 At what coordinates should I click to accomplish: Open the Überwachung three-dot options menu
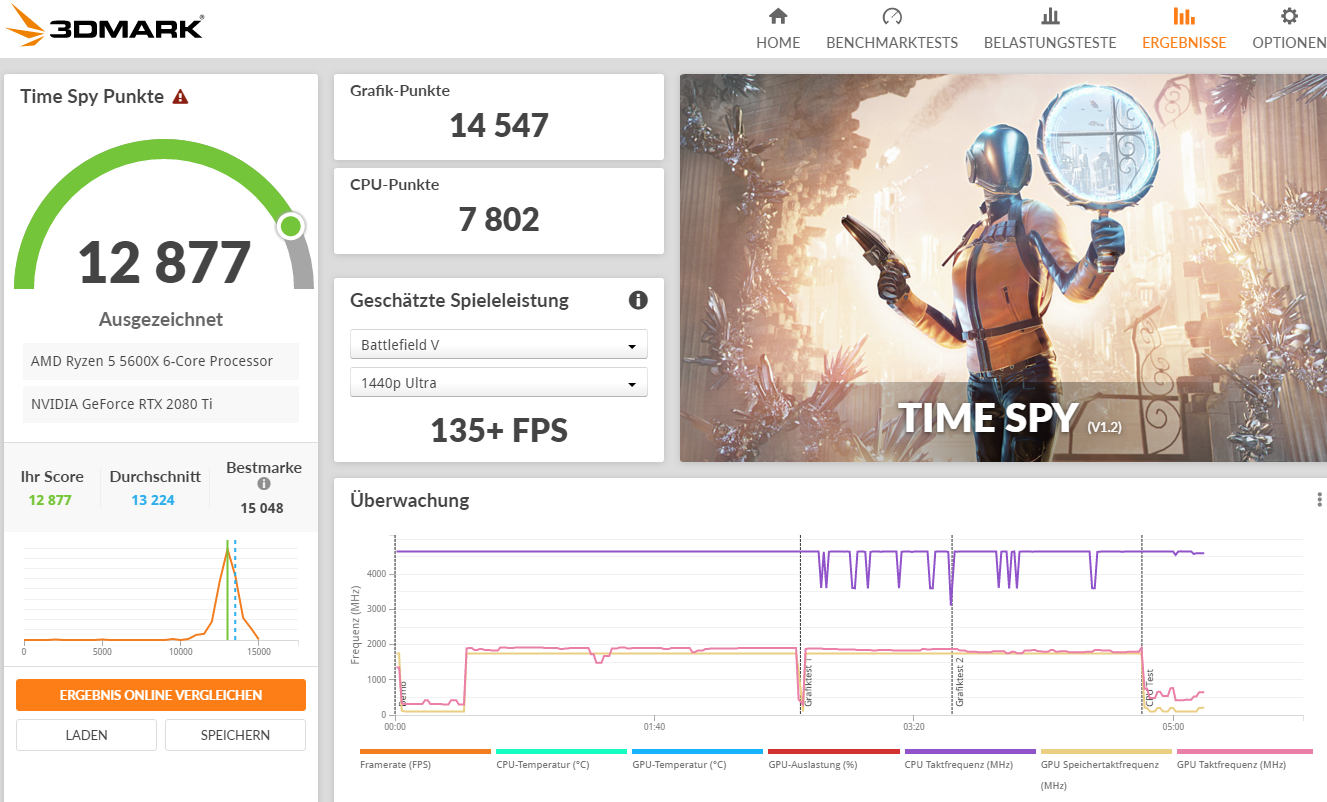click(x=1319, y=500)
